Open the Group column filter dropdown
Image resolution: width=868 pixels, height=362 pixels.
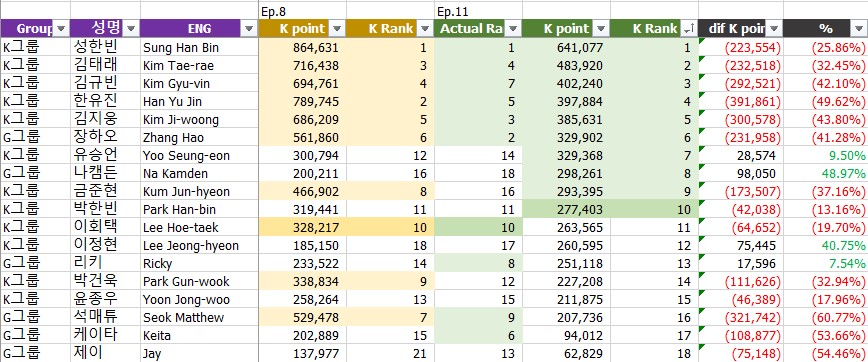pos(61,28)
